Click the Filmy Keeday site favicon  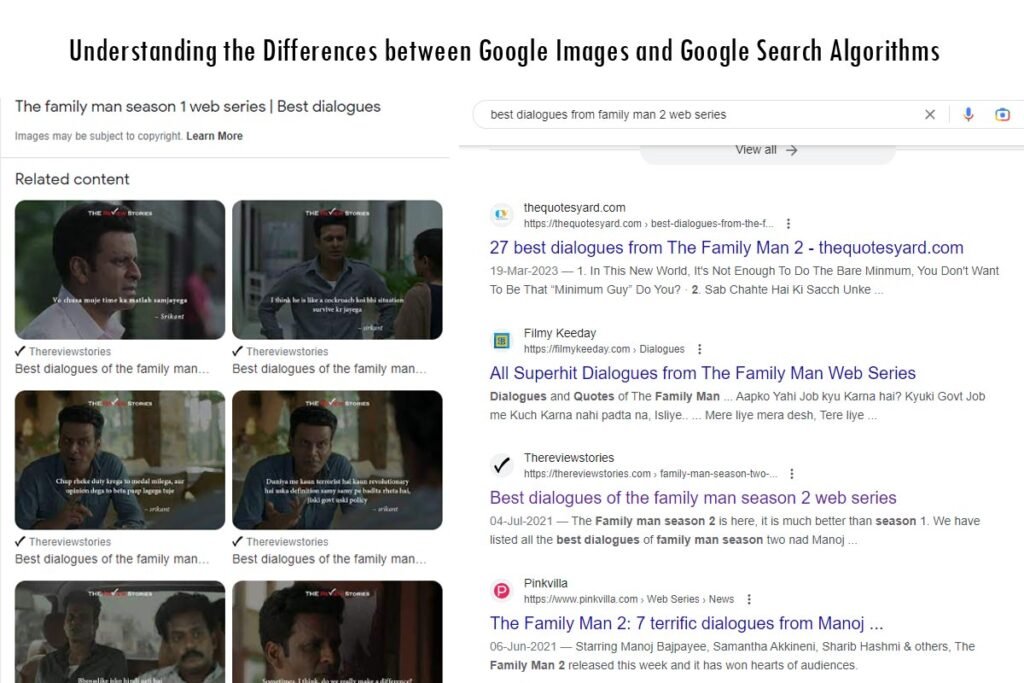pyautogui.click(x=500, y=340)
